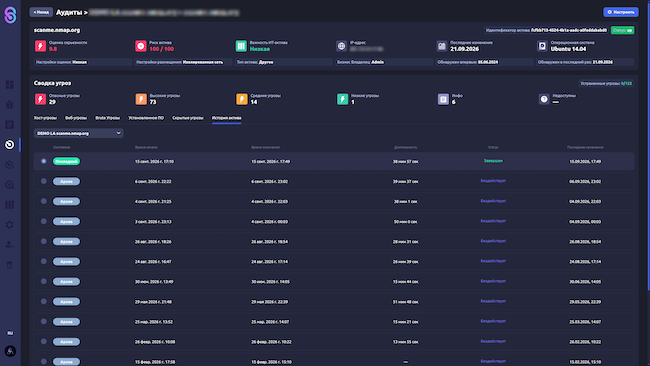Select the radio button of the 6 Sept. audit row
Viewport: 650px width, 366px height.
44,181
